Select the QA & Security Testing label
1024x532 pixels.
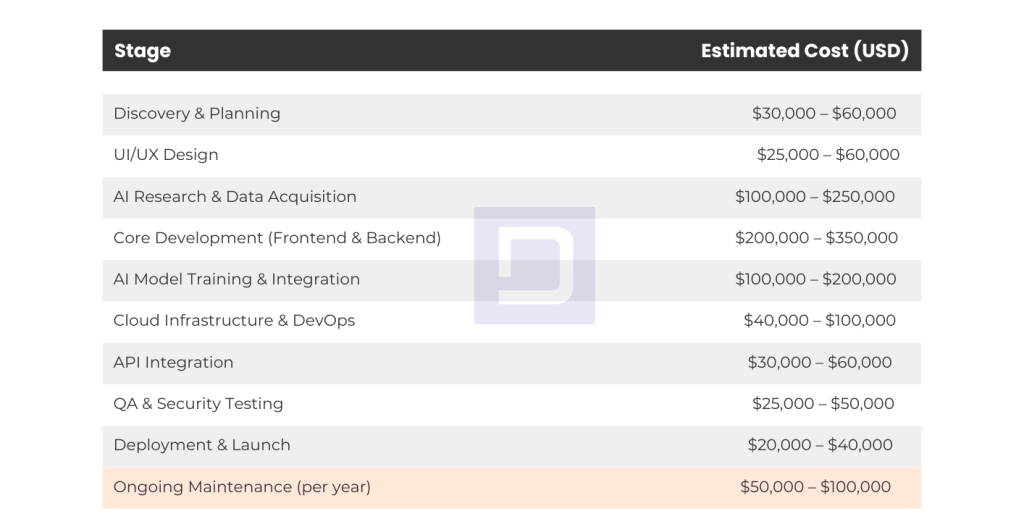click(198, 404)
